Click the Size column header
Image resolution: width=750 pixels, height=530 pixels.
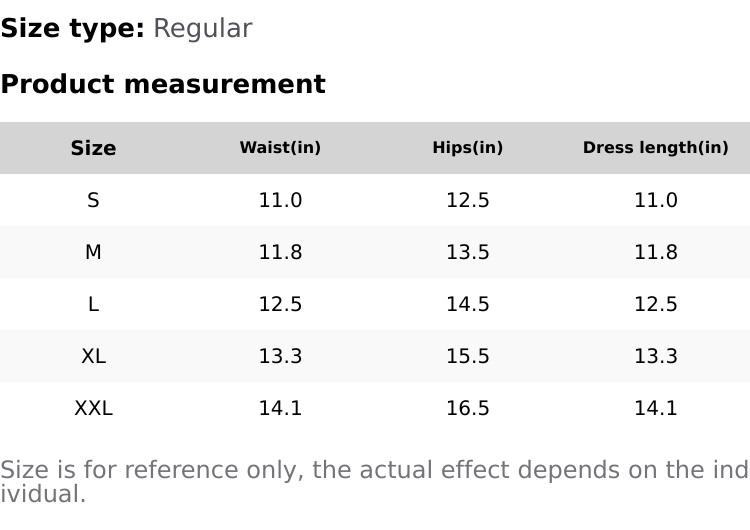pos(93,148)
